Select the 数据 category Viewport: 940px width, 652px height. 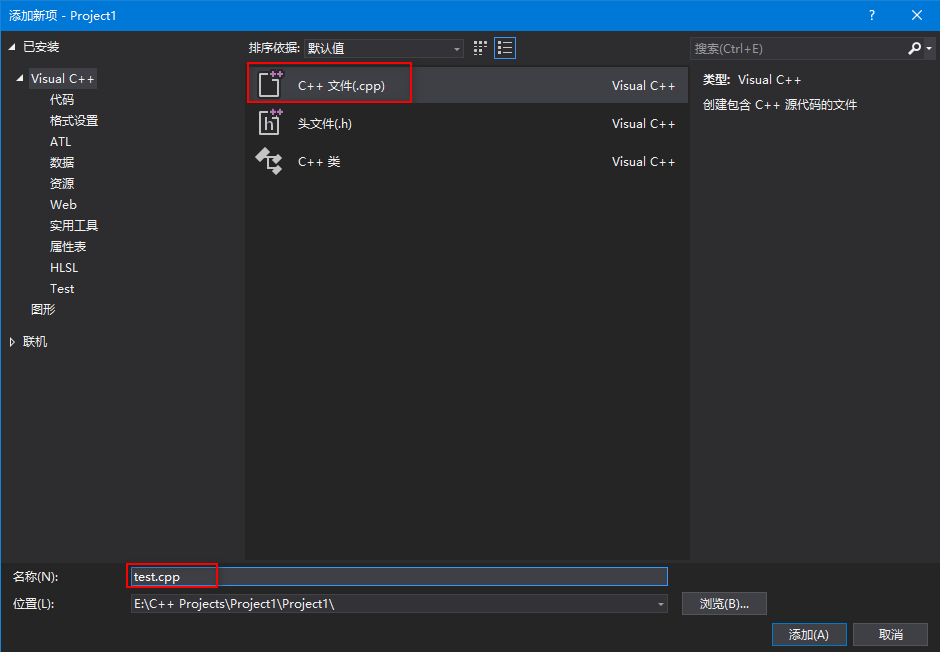[62, 162]
